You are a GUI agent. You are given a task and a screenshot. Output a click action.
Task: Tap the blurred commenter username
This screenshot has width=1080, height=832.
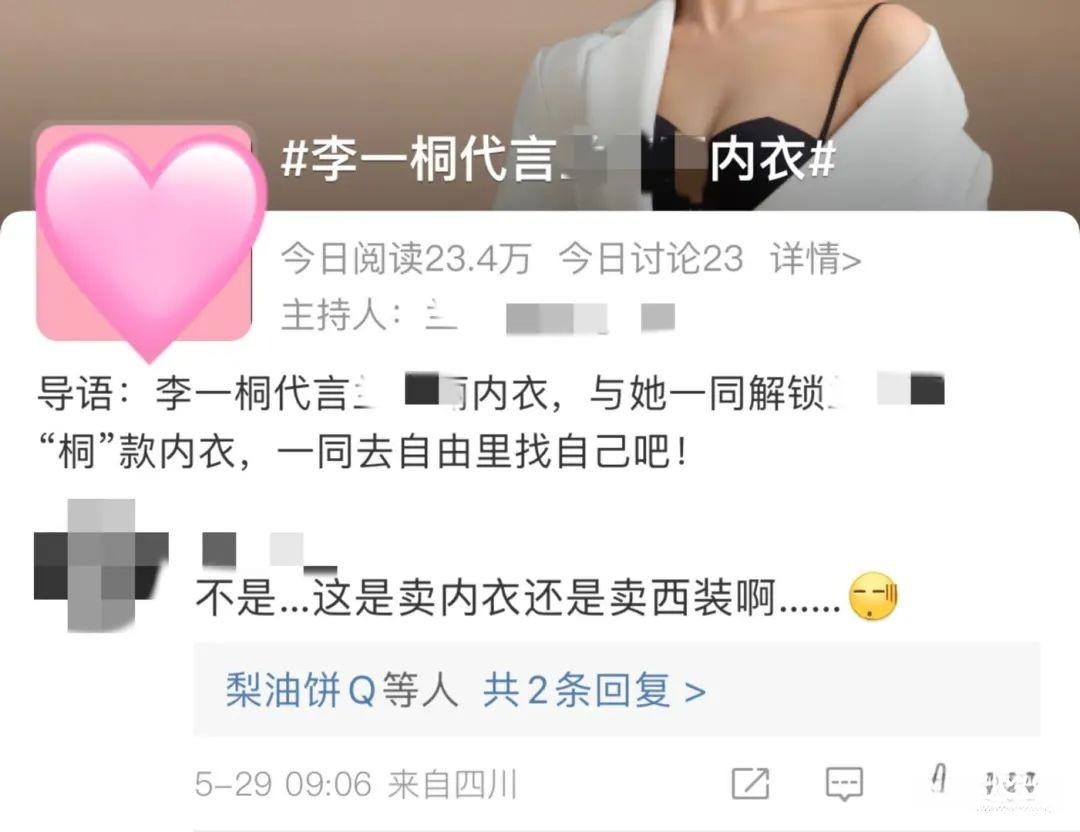pos(269,551)
